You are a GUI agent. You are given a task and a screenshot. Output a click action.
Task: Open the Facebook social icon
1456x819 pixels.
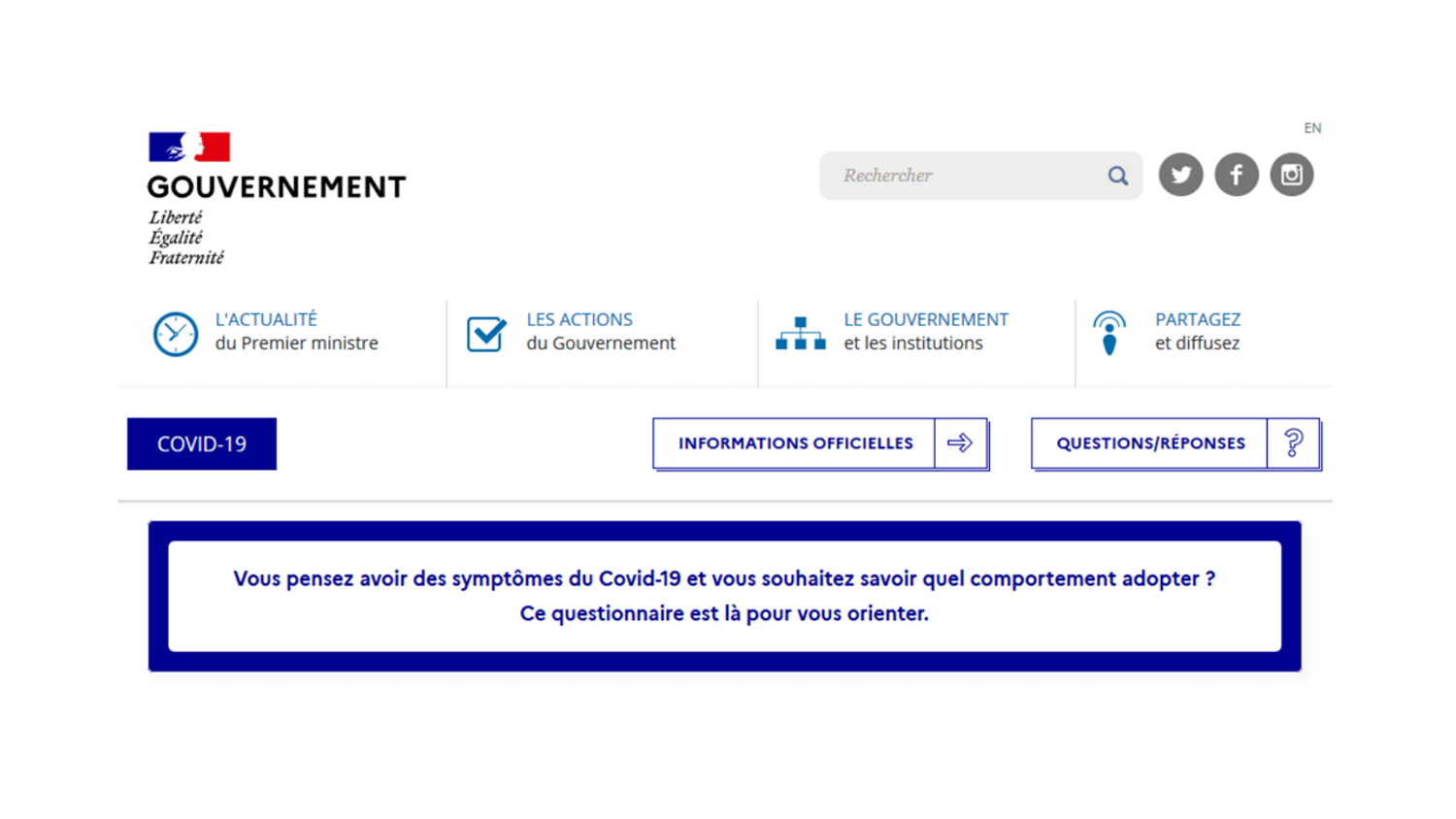click(1237, 175)
